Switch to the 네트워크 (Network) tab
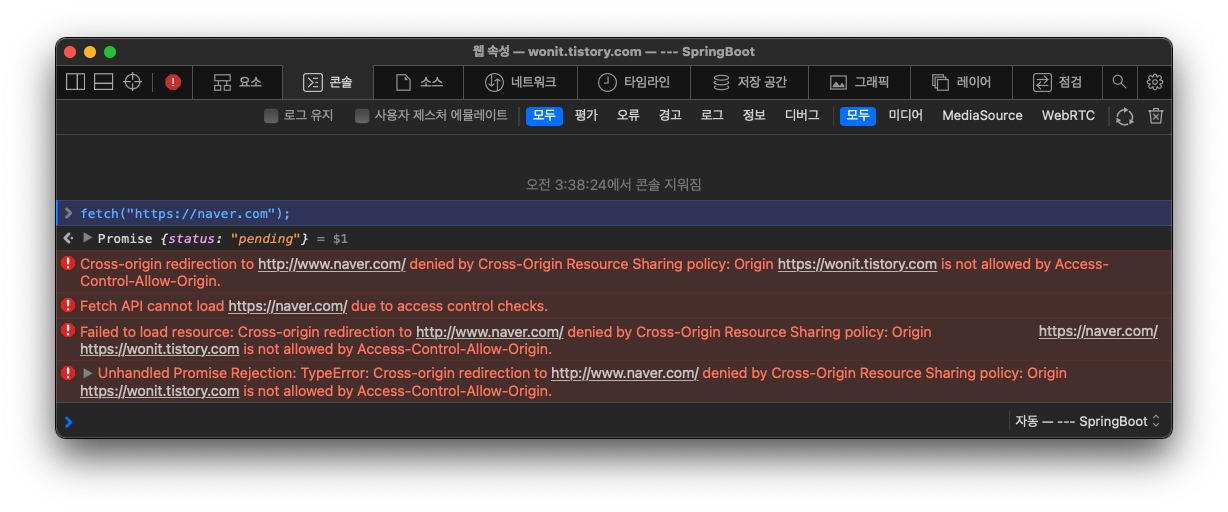The width and height of the screenshot is (1228, 512). tap(520, 82)
